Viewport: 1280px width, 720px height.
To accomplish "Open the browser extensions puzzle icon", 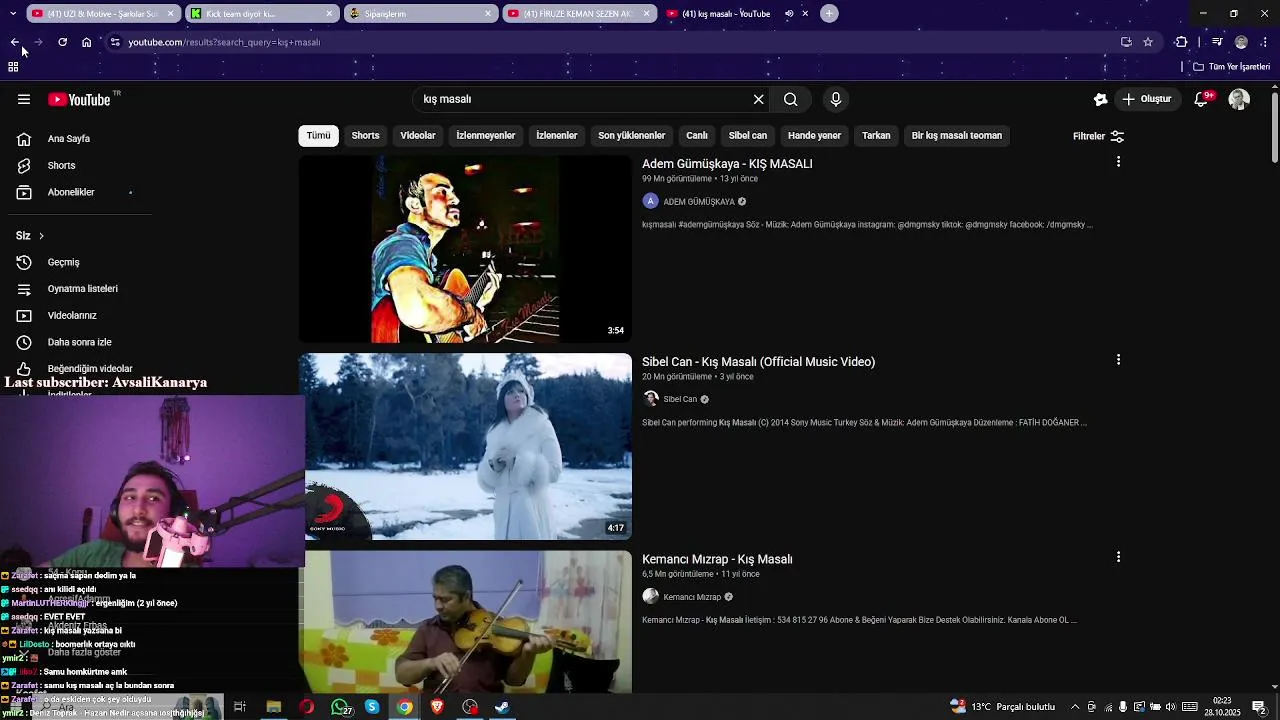I will tap(1181, 42).
